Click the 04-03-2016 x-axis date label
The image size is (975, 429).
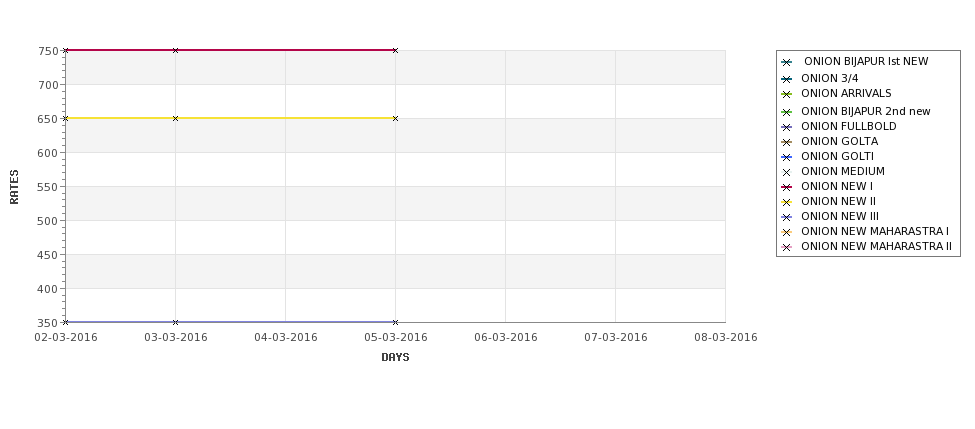[285, 338]
